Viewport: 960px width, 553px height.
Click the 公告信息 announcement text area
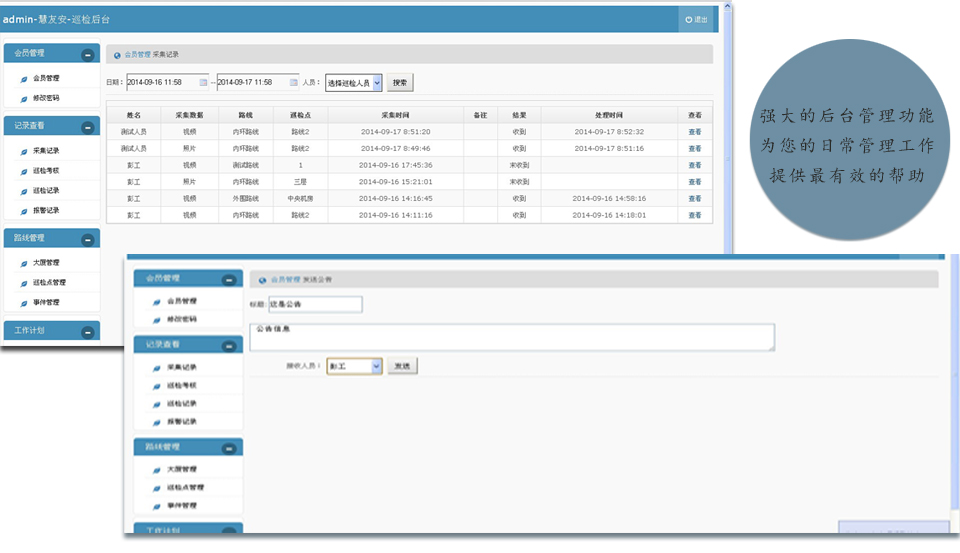[512, 337]
